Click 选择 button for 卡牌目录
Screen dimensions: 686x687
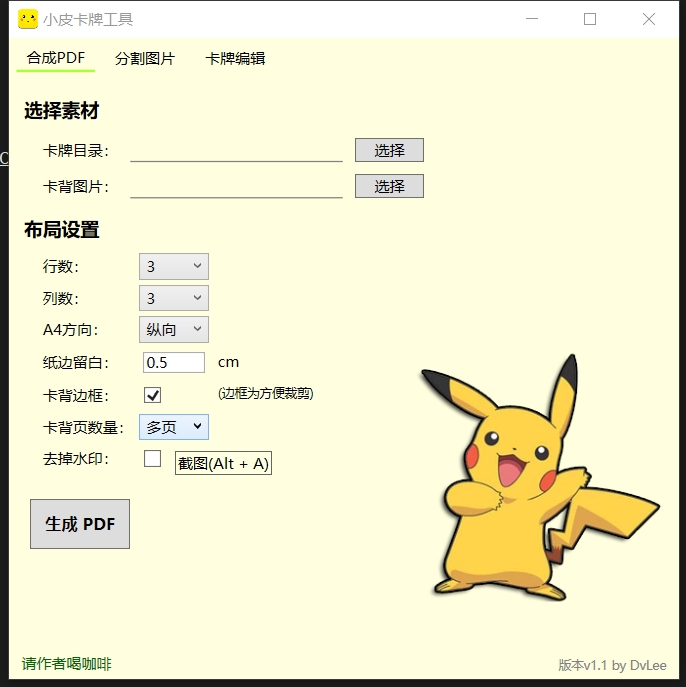(x=389, y=150)
